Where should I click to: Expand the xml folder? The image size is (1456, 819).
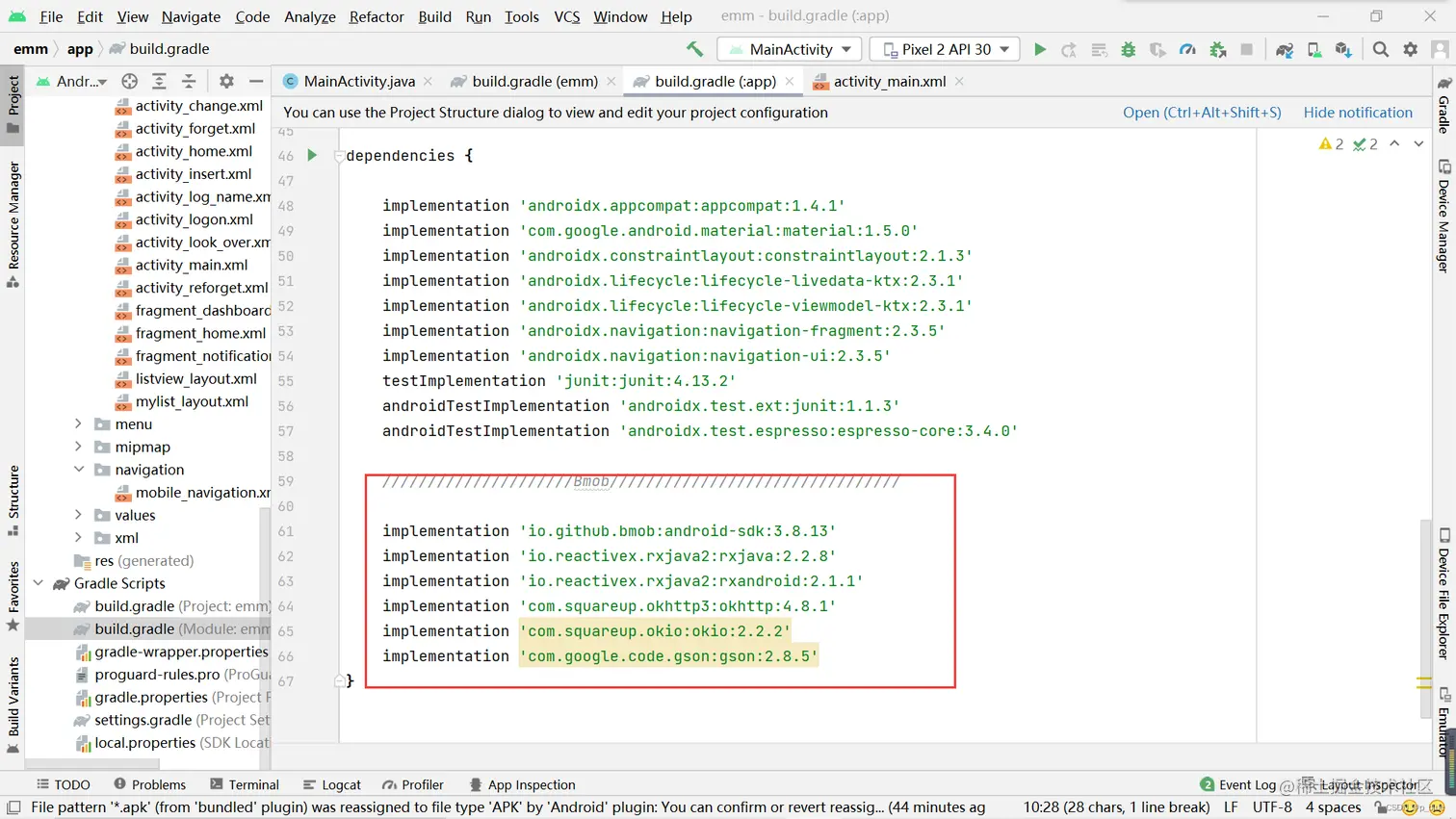[78, 538]
